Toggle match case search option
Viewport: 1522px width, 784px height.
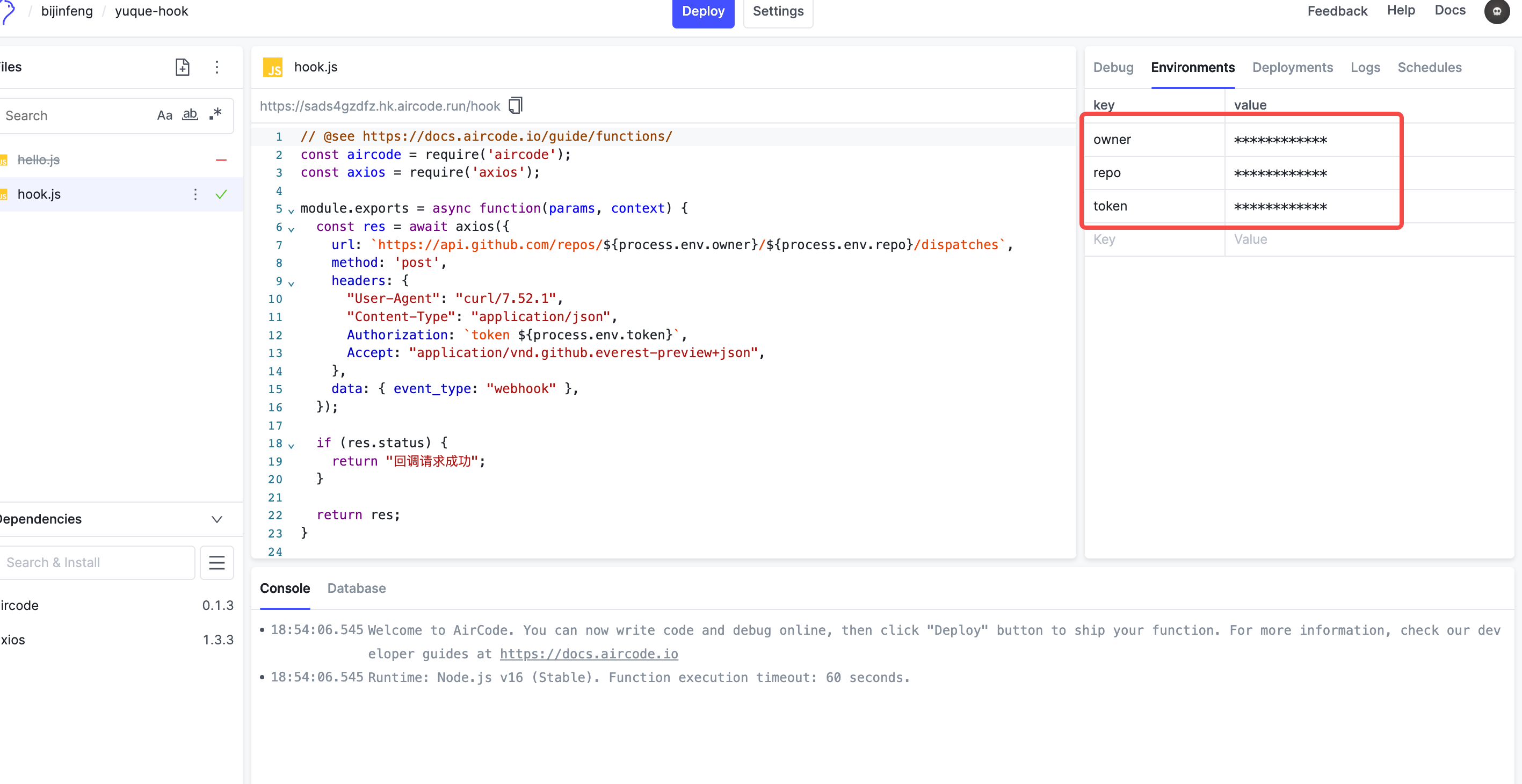point(164,115)
